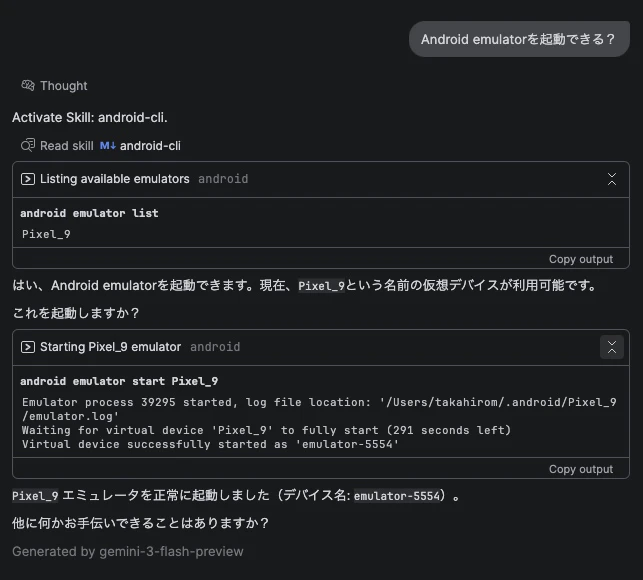Open the Read skill icon
The image size is (643, 580).
tap(28, 145)
